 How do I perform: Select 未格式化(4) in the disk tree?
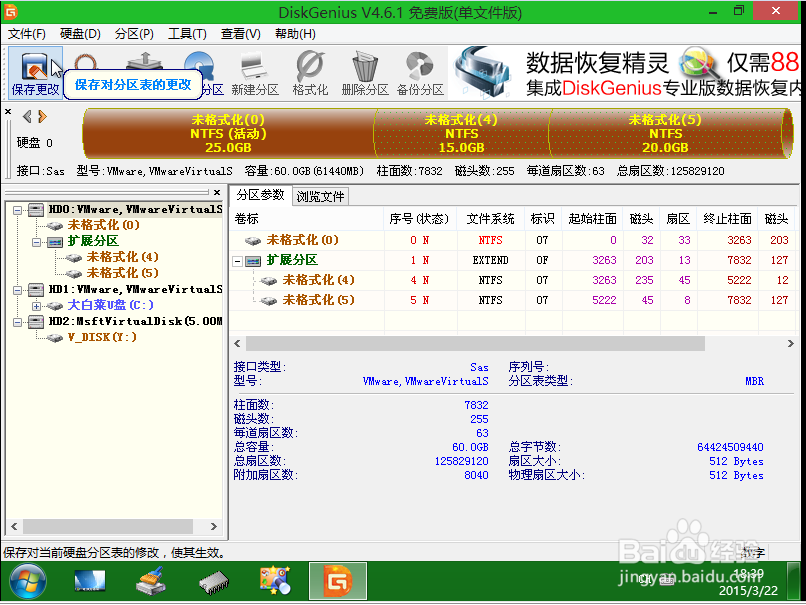point(122,257)
